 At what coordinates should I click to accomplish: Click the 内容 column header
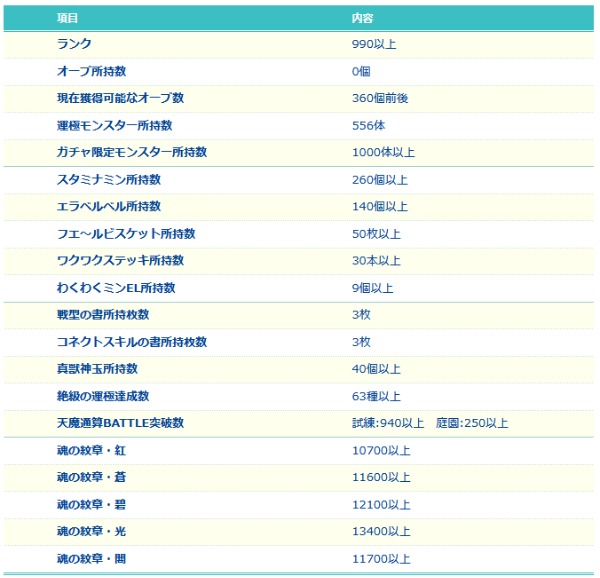[362, 18]
